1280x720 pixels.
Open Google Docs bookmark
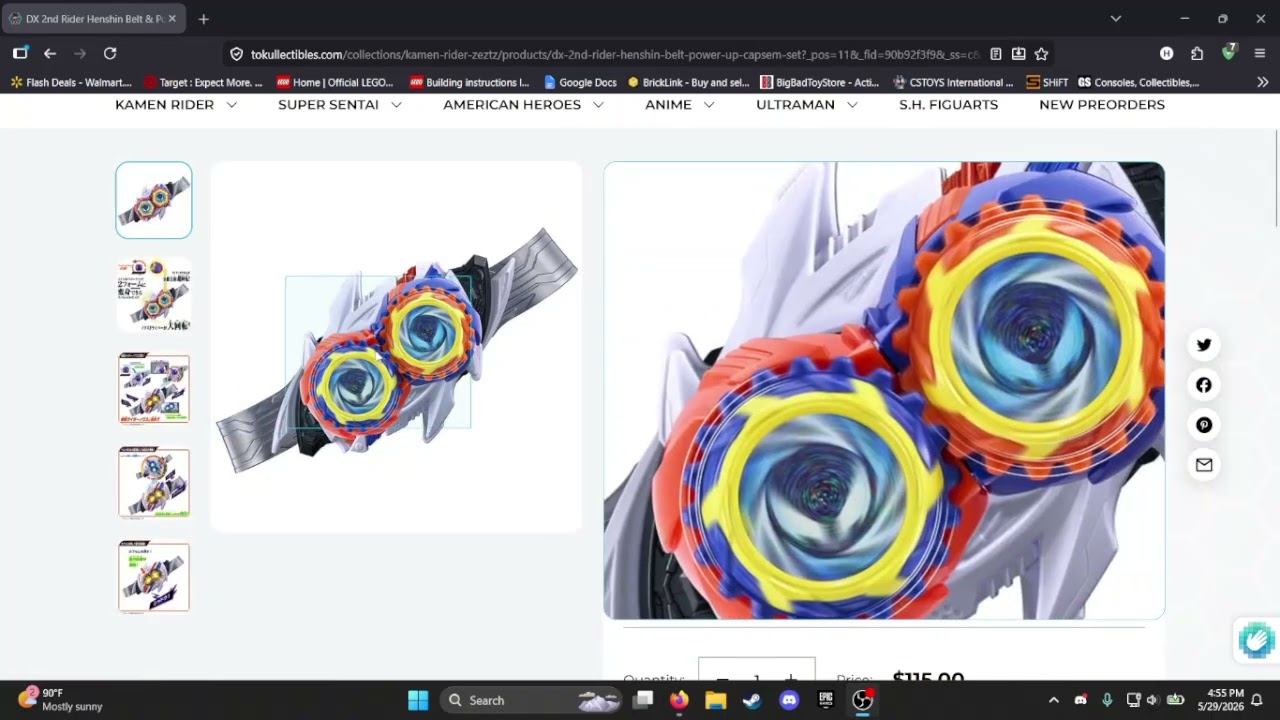580,83
